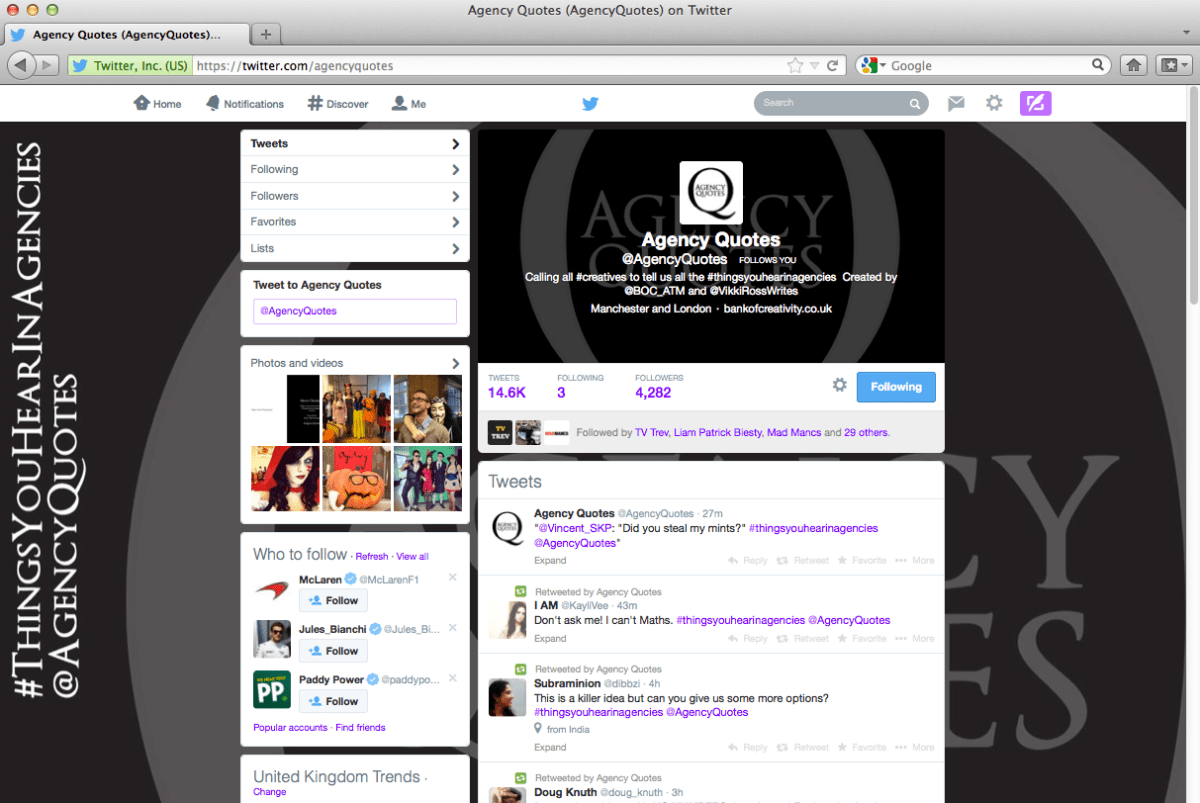1200x803 pixels.
Task: Go to Notifications in top navigation
Action: click(244, 104)
